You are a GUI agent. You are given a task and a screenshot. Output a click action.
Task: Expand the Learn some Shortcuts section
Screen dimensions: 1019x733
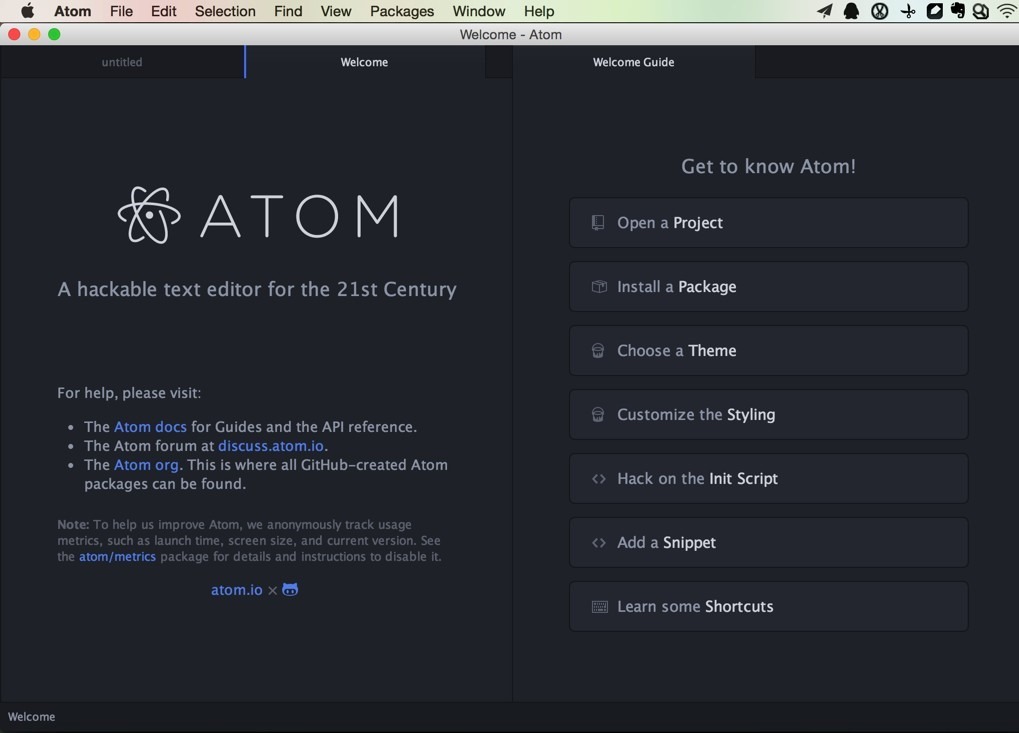(x=768, y=607)
